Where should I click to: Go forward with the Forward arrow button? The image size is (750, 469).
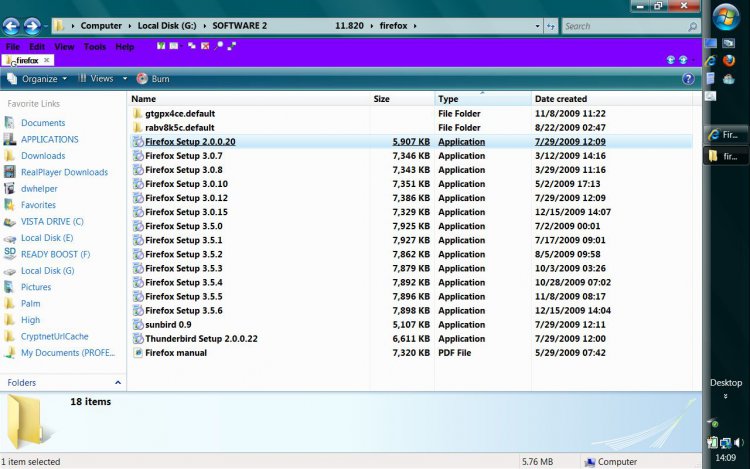pos(32,26)
